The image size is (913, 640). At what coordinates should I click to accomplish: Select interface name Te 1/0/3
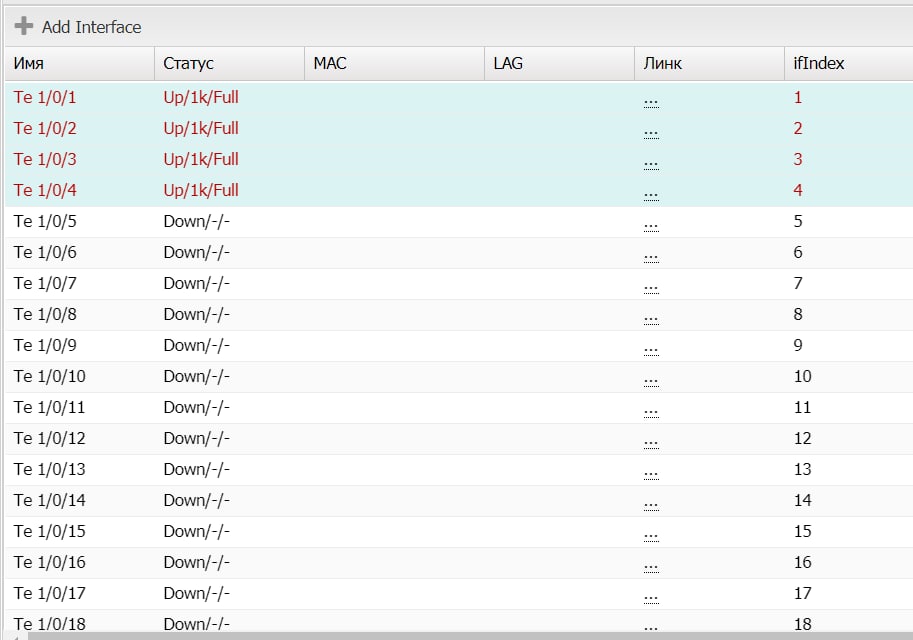pos(45,159)
